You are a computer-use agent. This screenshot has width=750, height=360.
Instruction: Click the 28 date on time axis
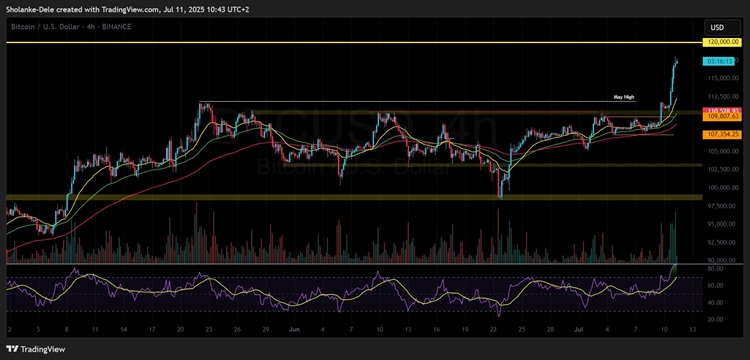(x=551, y=330)
